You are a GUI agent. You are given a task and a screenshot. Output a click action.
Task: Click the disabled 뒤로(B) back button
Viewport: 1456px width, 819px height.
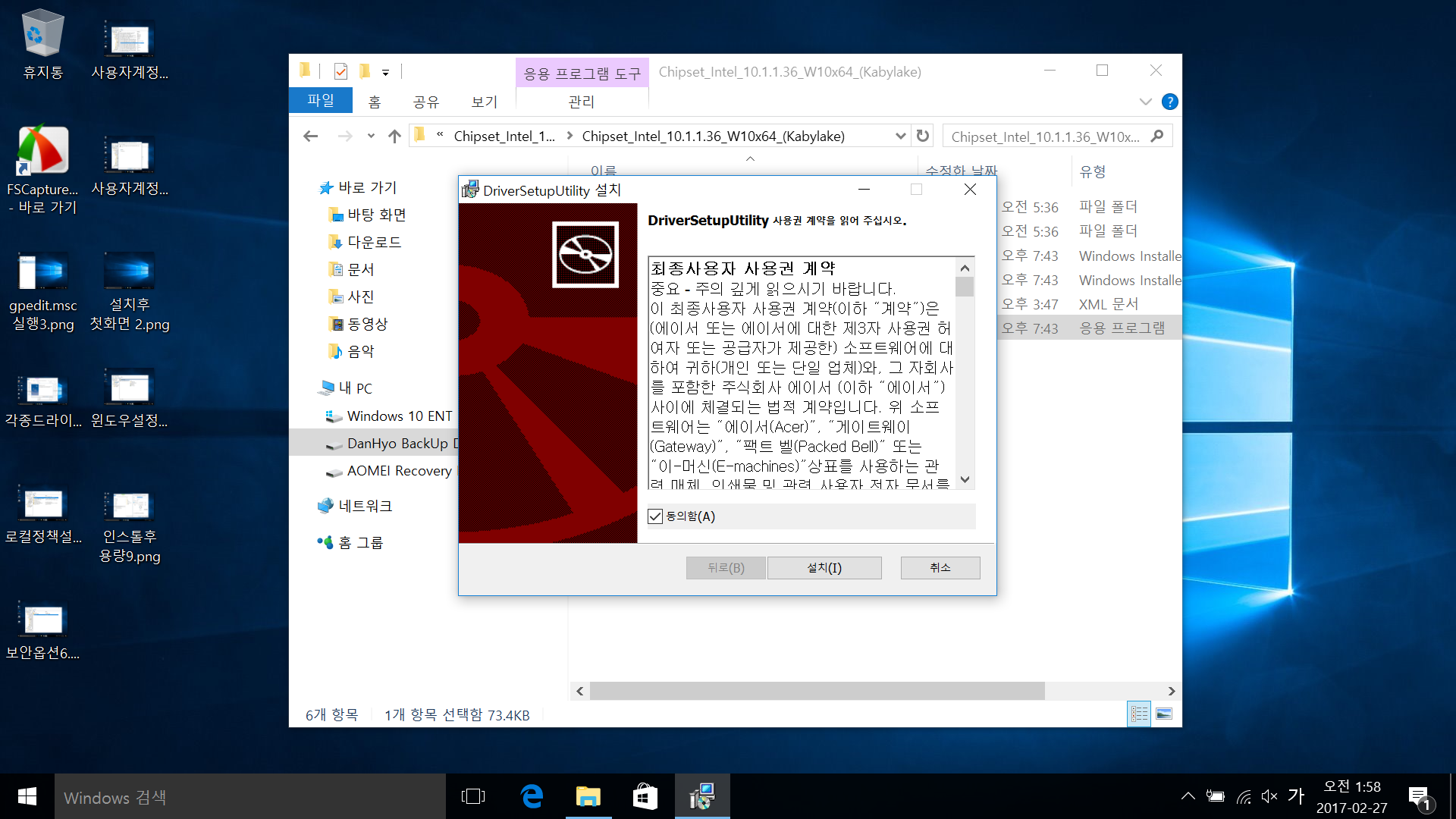point(726,567)
